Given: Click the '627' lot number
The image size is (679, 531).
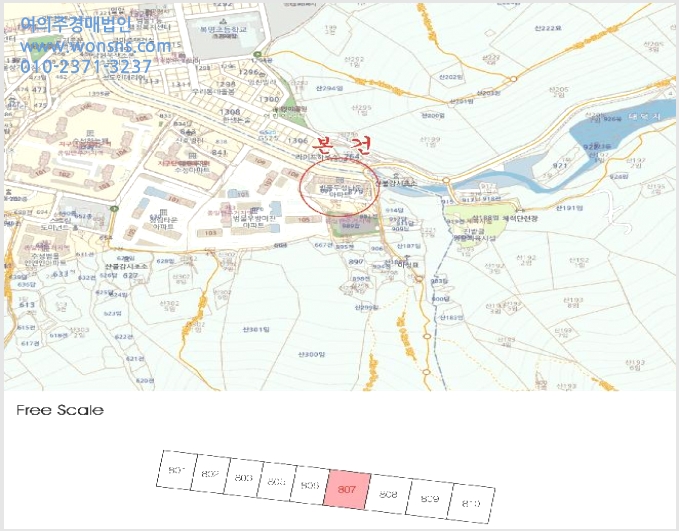Looking at the screenshot, I should coord(130,275).
